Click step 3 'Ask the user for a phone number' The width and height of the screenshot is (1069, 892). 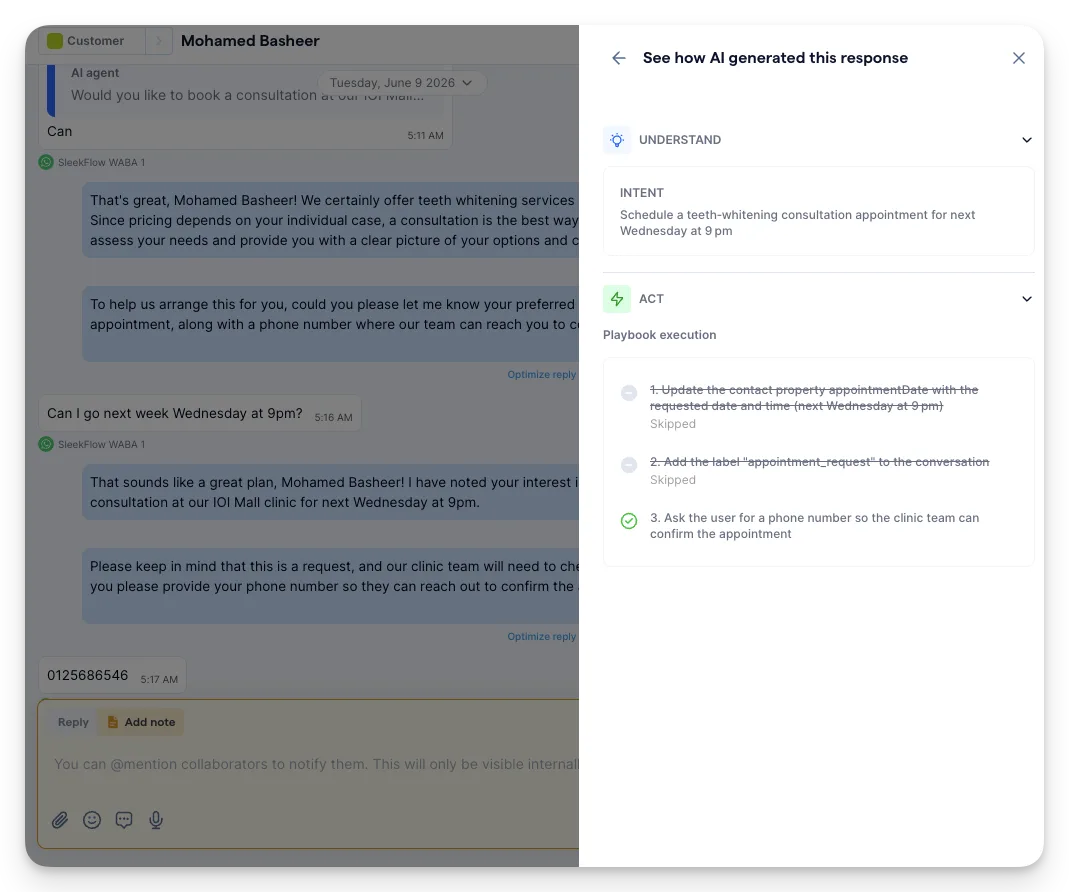[x=814, y=526]
